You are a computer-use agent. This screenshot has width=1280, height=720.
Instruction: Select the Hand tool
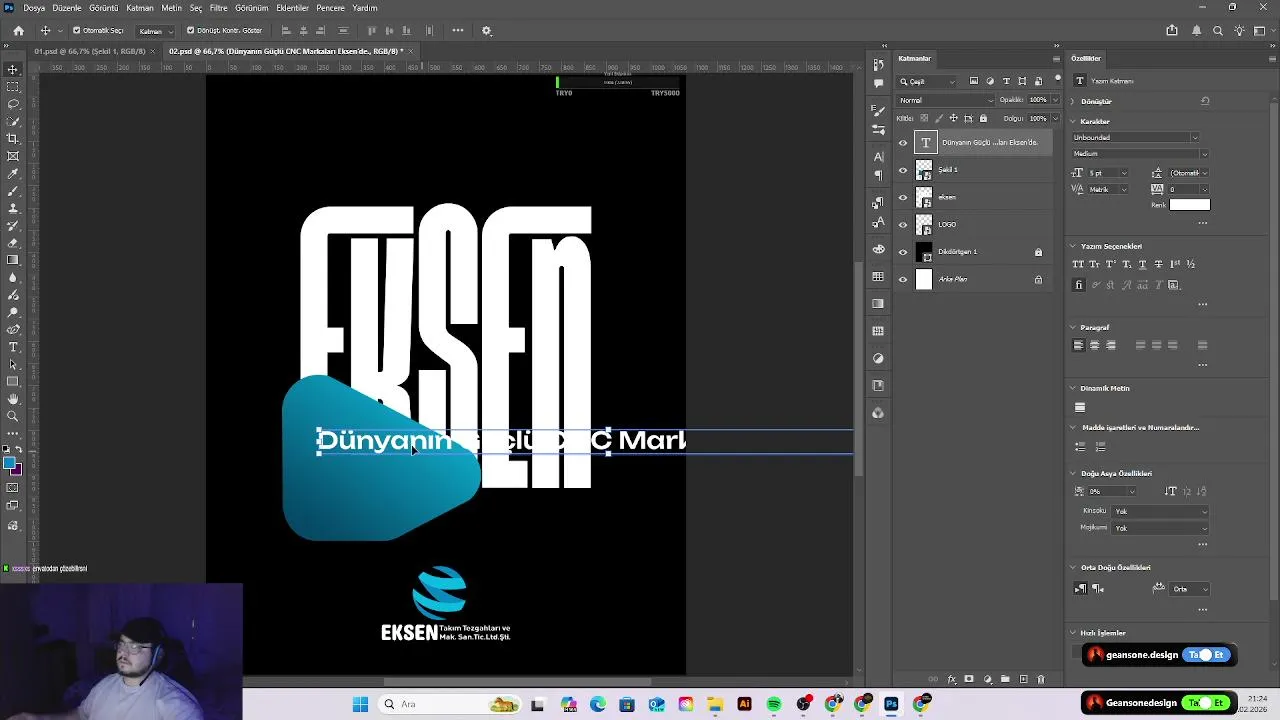tap(13, 399)
